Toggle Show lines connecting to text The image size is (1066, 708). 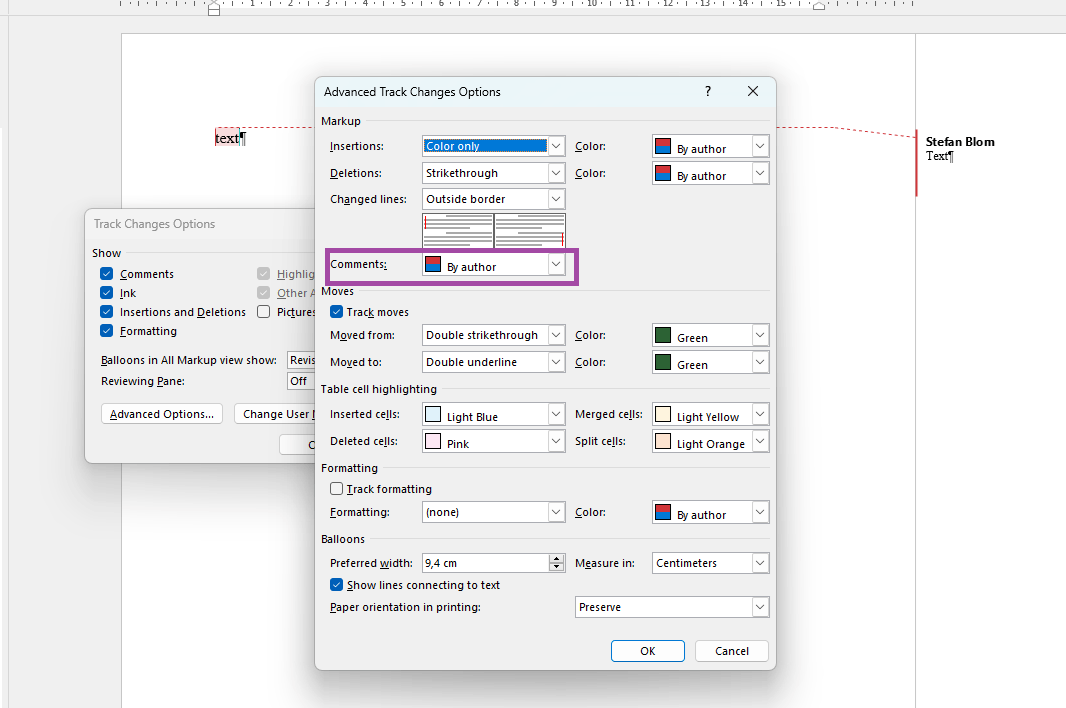[337, 584]
